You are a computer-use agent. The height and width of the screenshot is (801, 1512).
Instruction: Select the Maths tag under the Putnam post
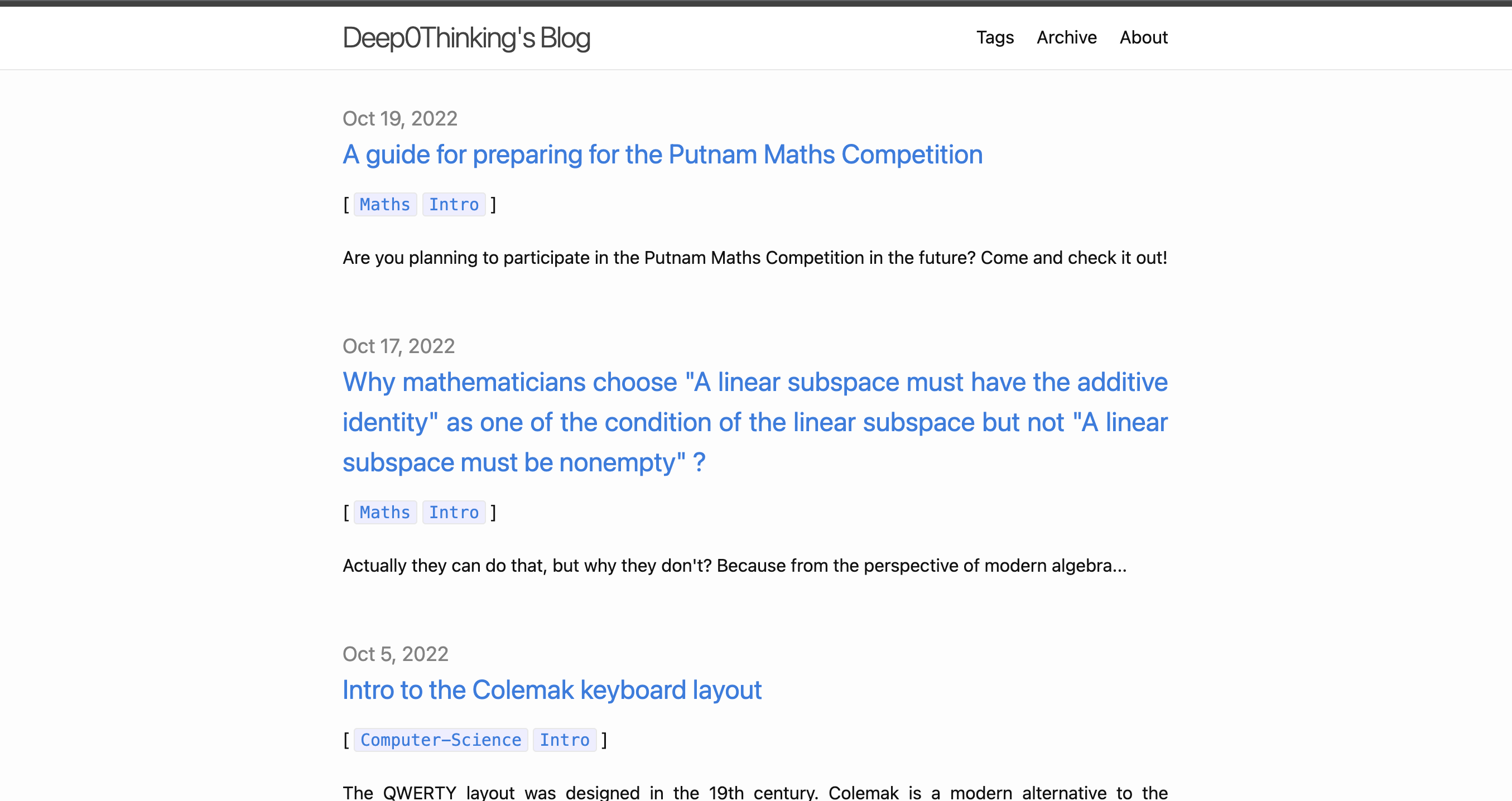click(x=385, y=205)
